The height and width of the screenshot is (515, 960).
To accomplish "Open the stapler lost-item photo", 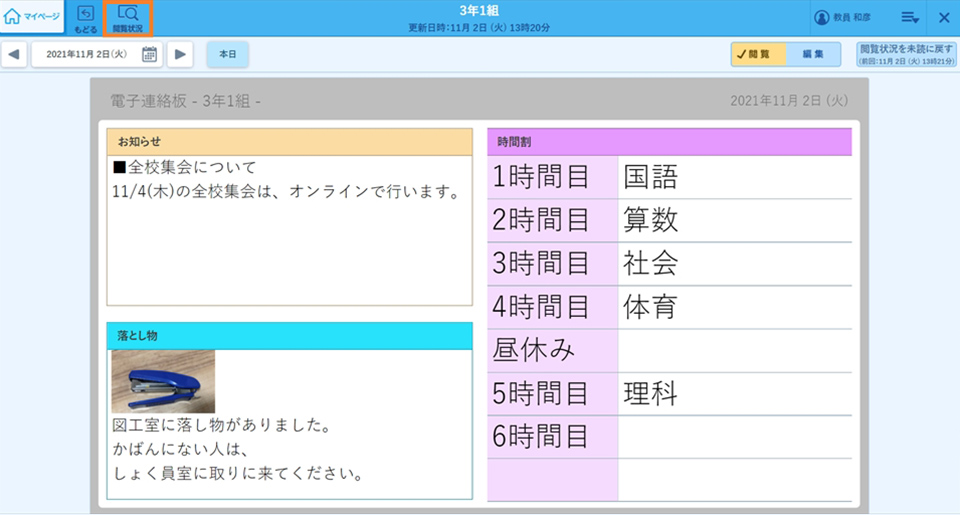I will [163, 381].
